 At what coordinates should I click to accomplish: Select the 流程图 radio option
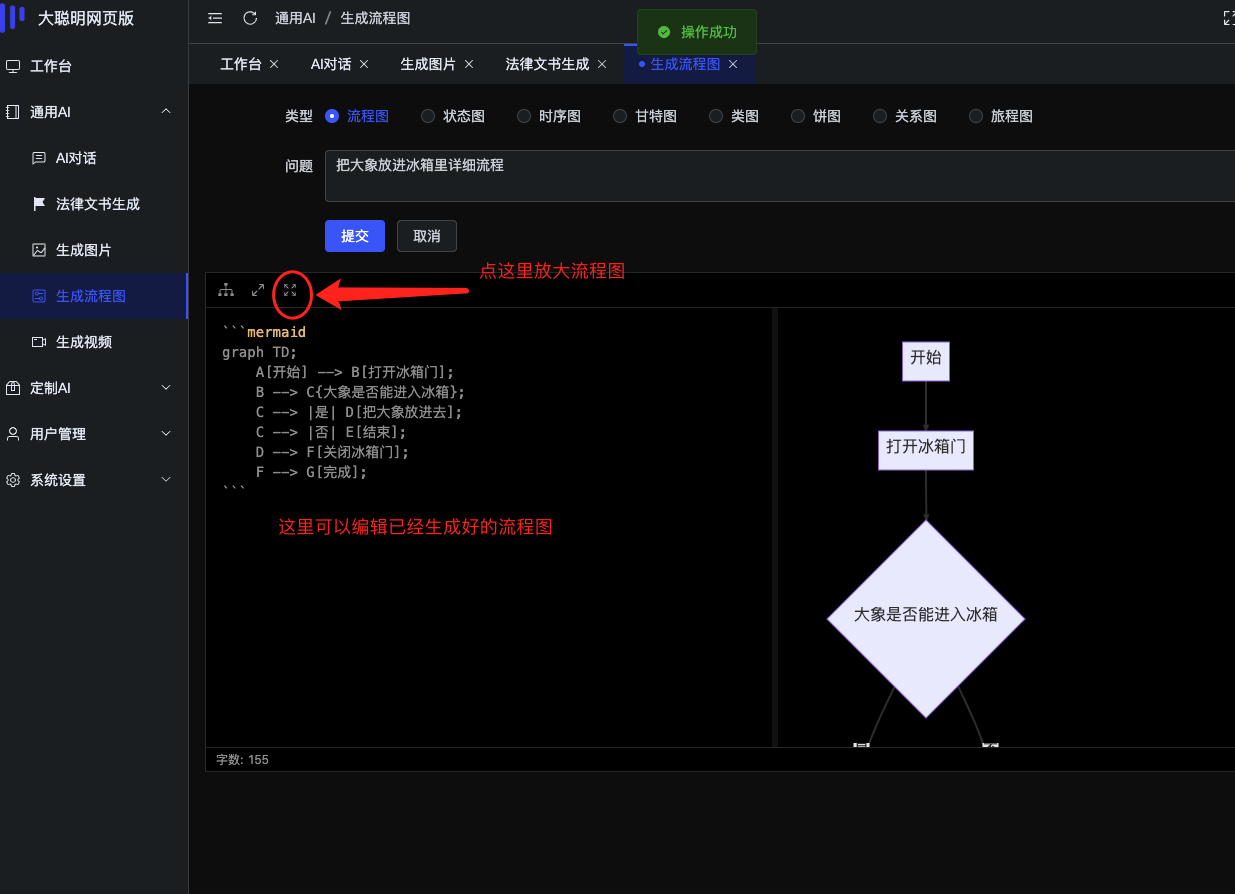332,116
